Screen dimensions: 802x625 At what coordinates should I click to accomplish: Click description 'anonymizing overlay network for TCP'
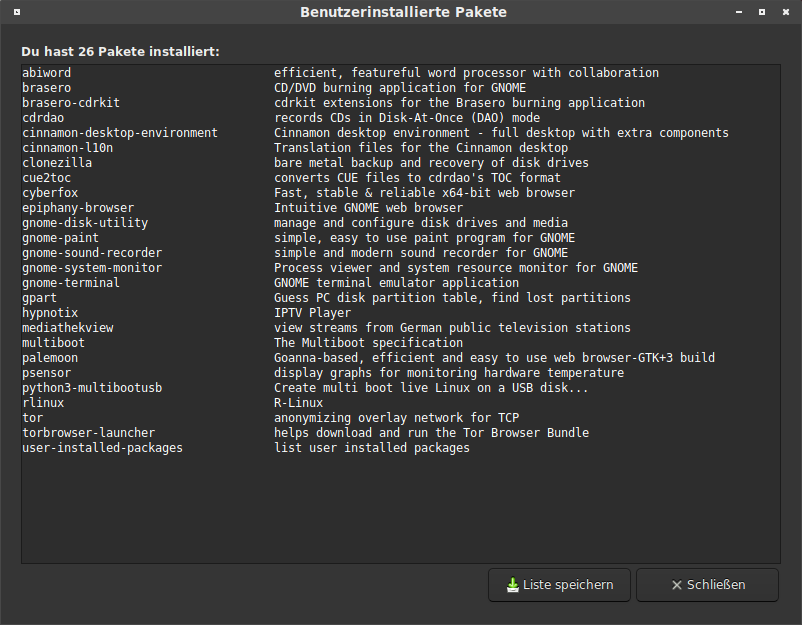pos(397,418)
